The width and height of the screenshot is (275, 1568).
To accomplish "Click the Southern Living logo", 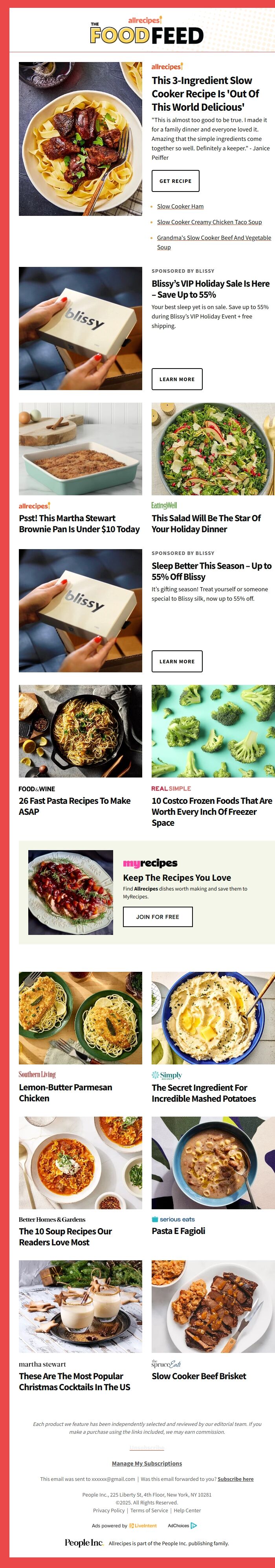I will pos(37,1074).
